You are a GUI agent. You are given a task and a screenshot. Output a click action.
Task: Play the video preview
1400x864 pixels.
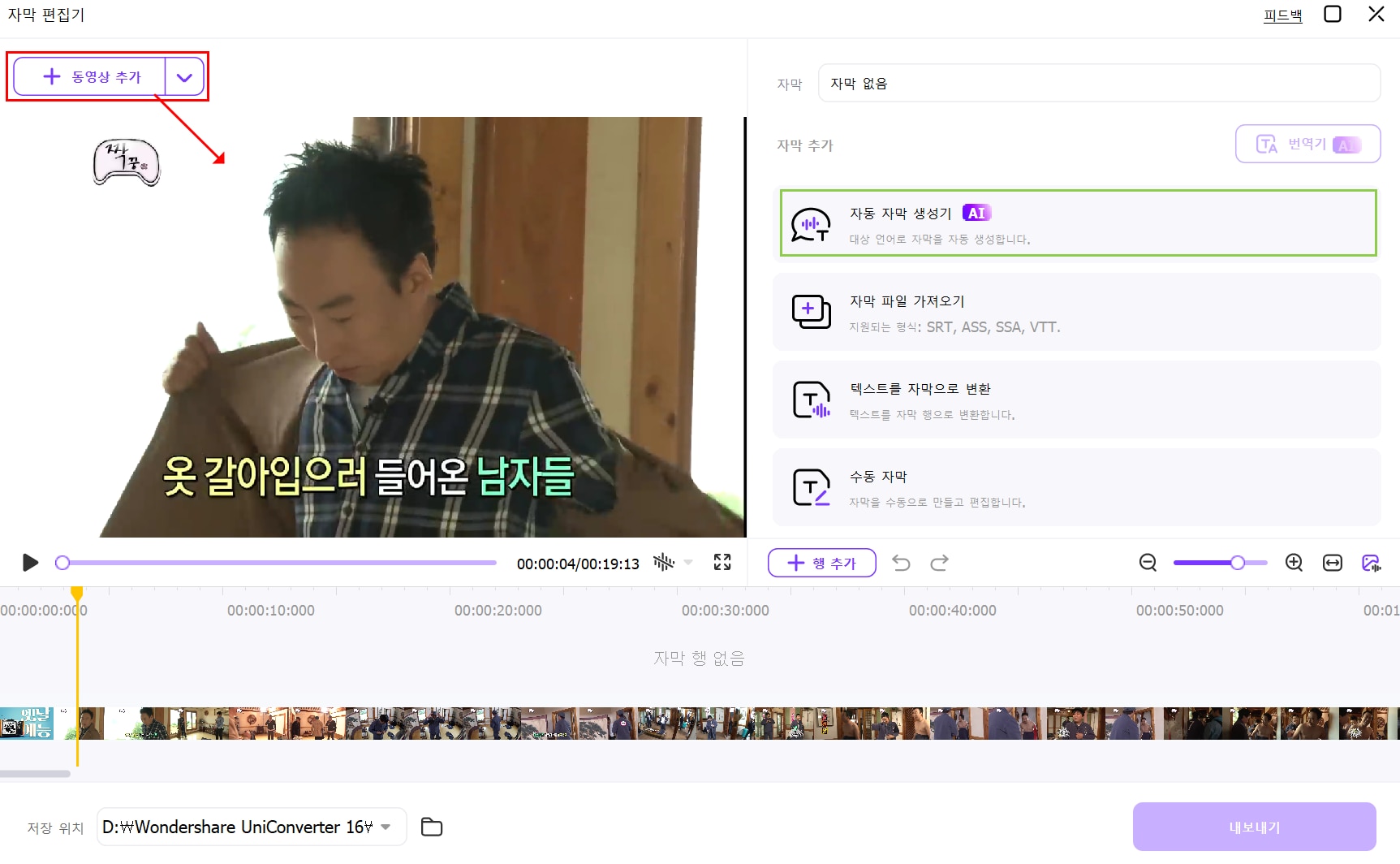point(30,562)
